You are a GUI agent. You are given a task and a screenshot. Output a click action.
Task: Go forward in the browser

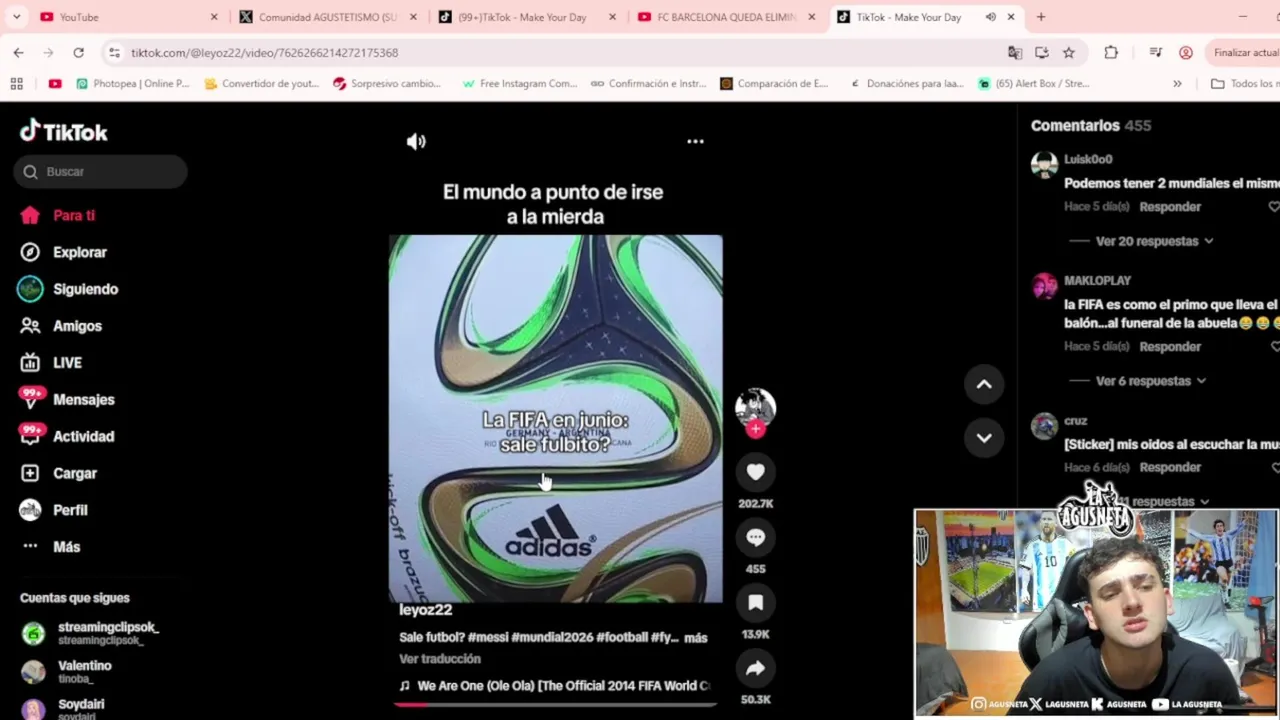(49, 52)
